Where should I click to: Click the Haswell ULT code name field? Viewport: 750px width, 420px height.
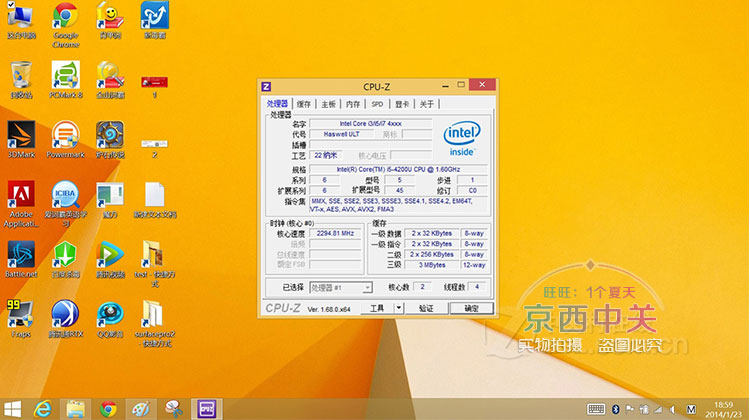click(342, 134)
